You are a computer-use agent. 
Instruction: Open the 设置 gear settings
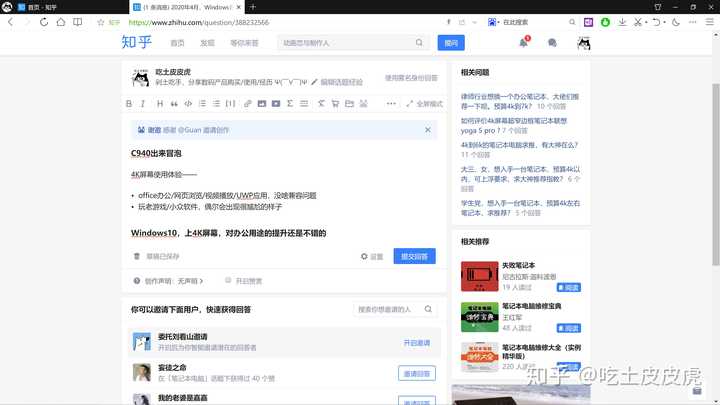(372, 256)
